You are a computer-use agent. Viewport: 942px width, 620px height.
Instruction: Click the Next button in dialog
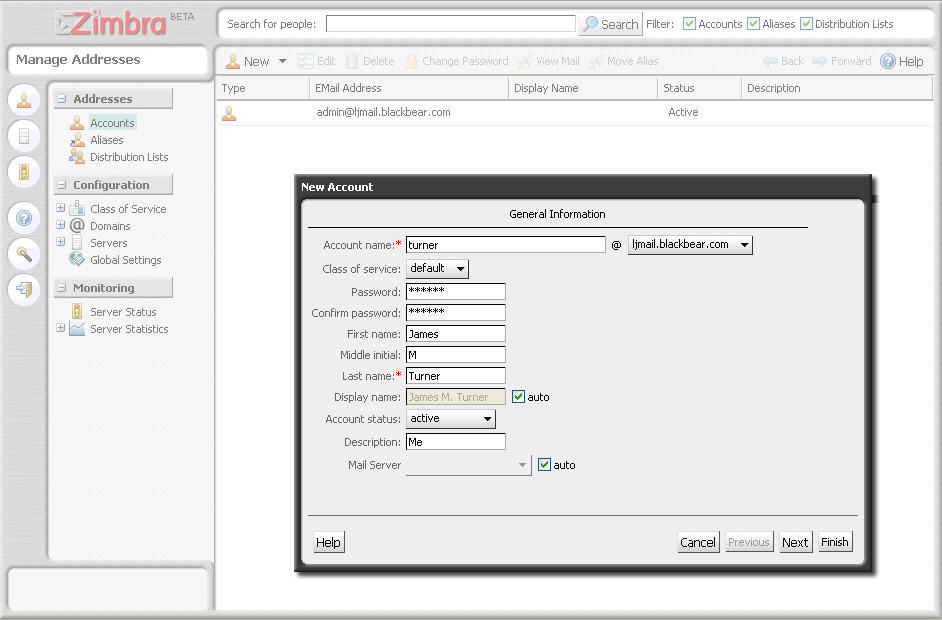coord(795,542)
